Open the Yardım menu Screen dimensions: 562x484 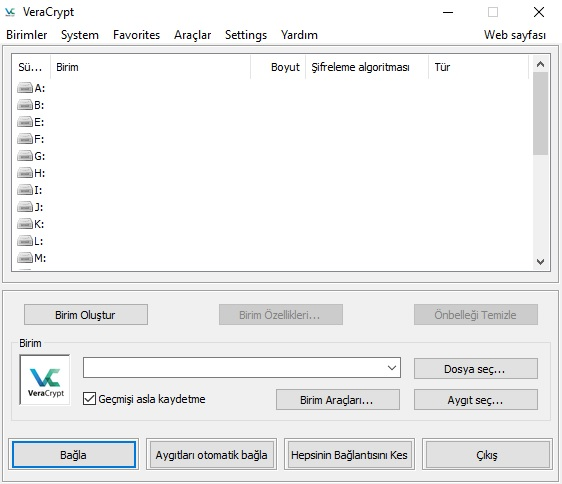pyautogui.click(x=299, y=35)
